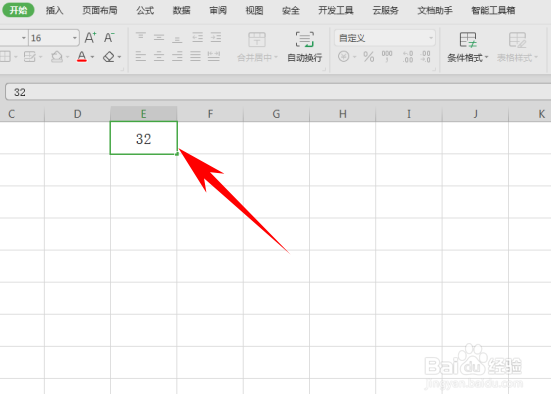Screen dimensions: 554x403
Task: Click the draw border icon
Action: point(30,57)
